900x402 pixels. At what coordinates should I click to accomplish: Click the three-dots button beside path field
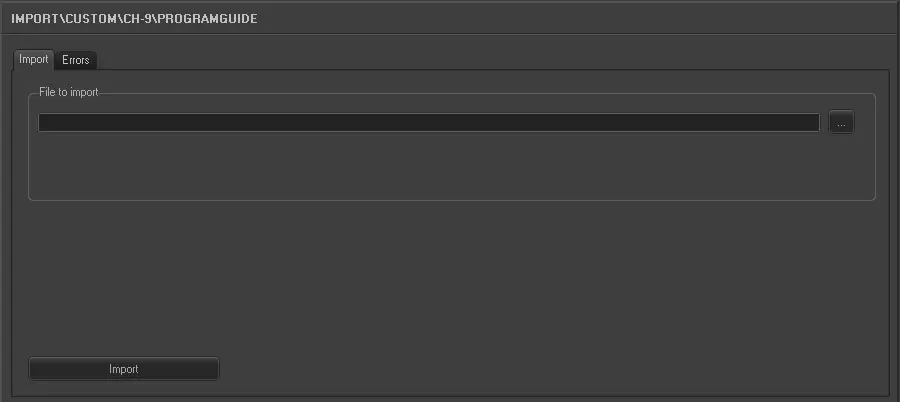(841, 123)
